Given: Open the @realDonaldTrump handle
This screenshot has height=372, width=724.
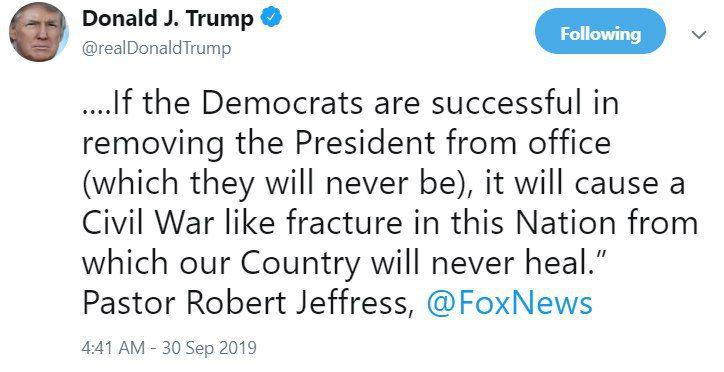Looking at the screenshot, I should [x=157, y=48].
